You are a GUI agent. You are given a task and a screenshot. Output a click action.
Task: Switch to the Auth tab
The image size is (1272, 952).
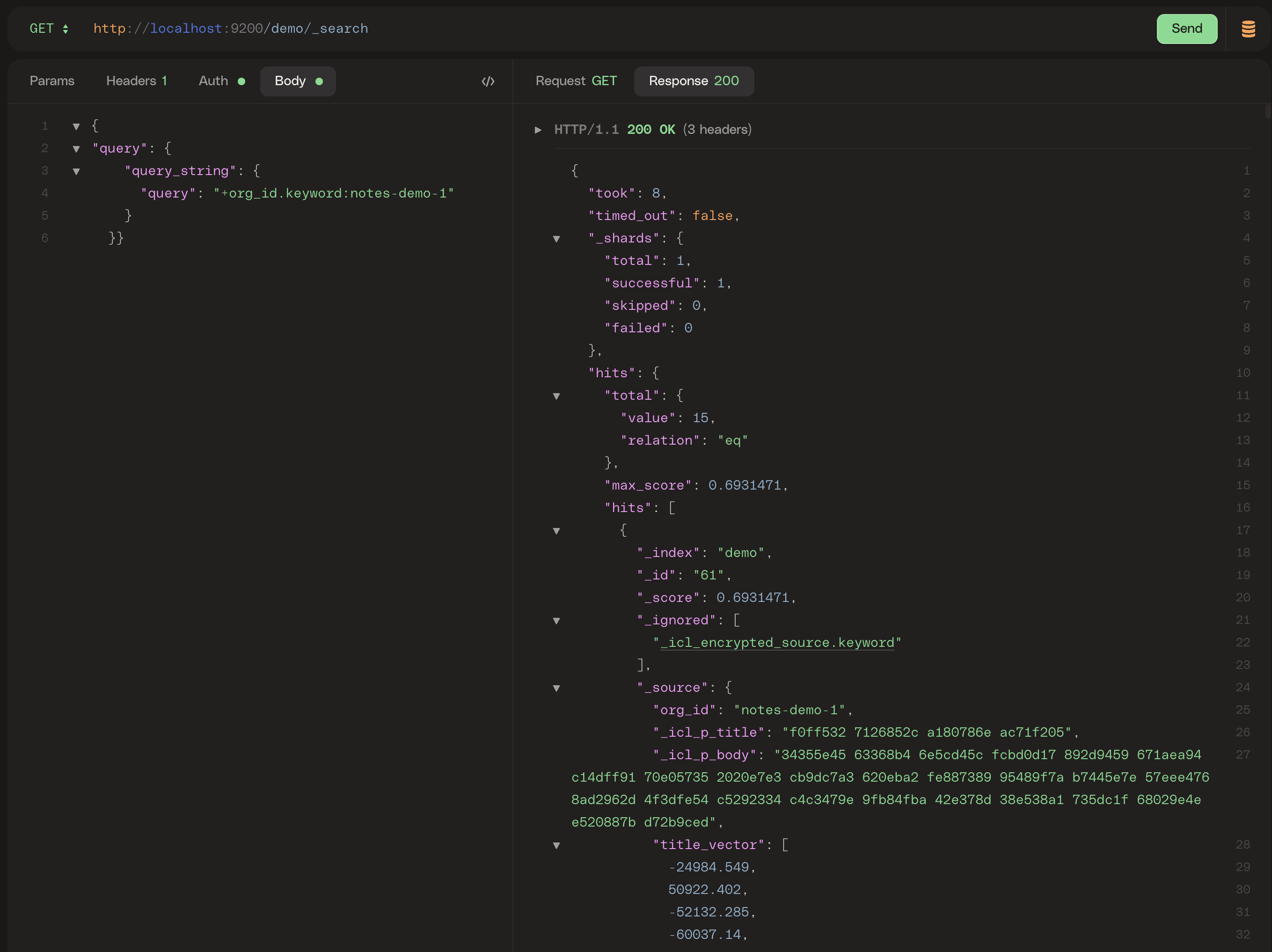coord(221,81)
